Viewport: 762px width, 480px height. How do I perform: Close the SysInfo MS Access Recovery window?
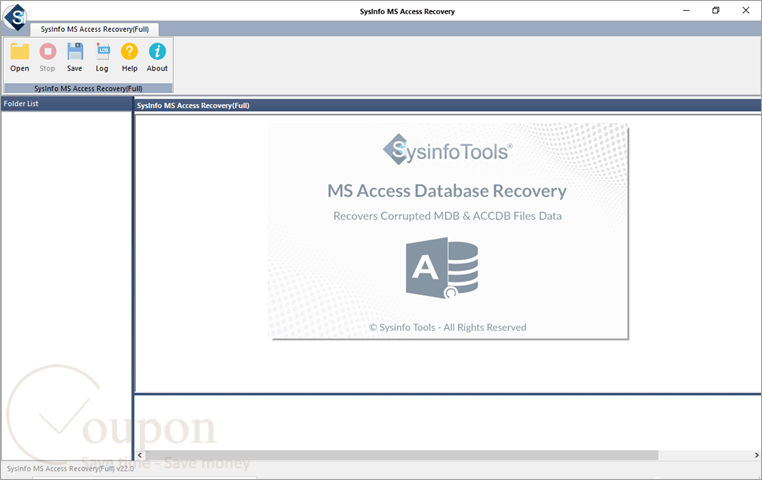click(x=746, y=11)
